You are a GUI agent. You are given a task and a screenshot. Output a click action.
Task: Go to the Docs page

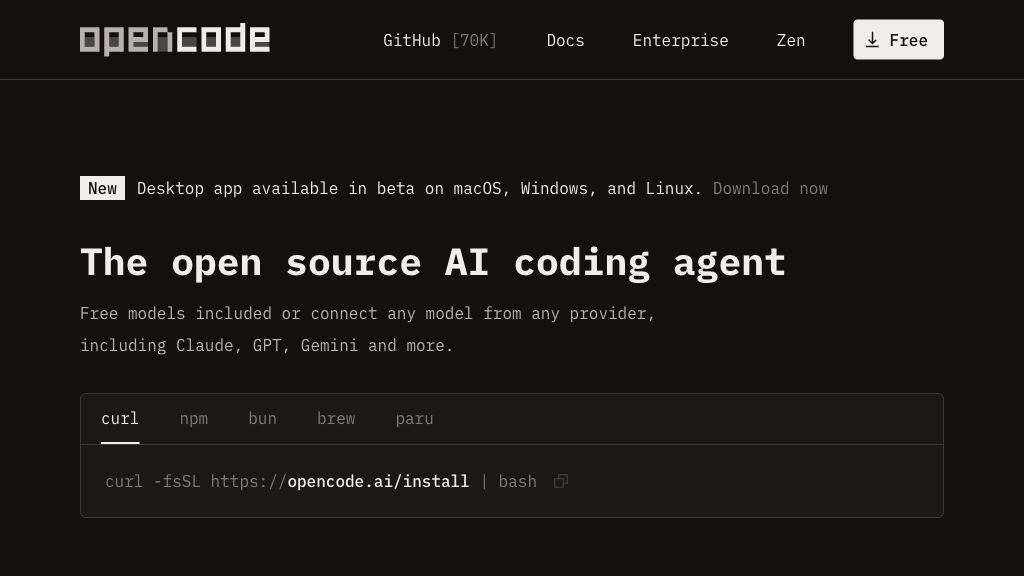click(x=565, y=40)
